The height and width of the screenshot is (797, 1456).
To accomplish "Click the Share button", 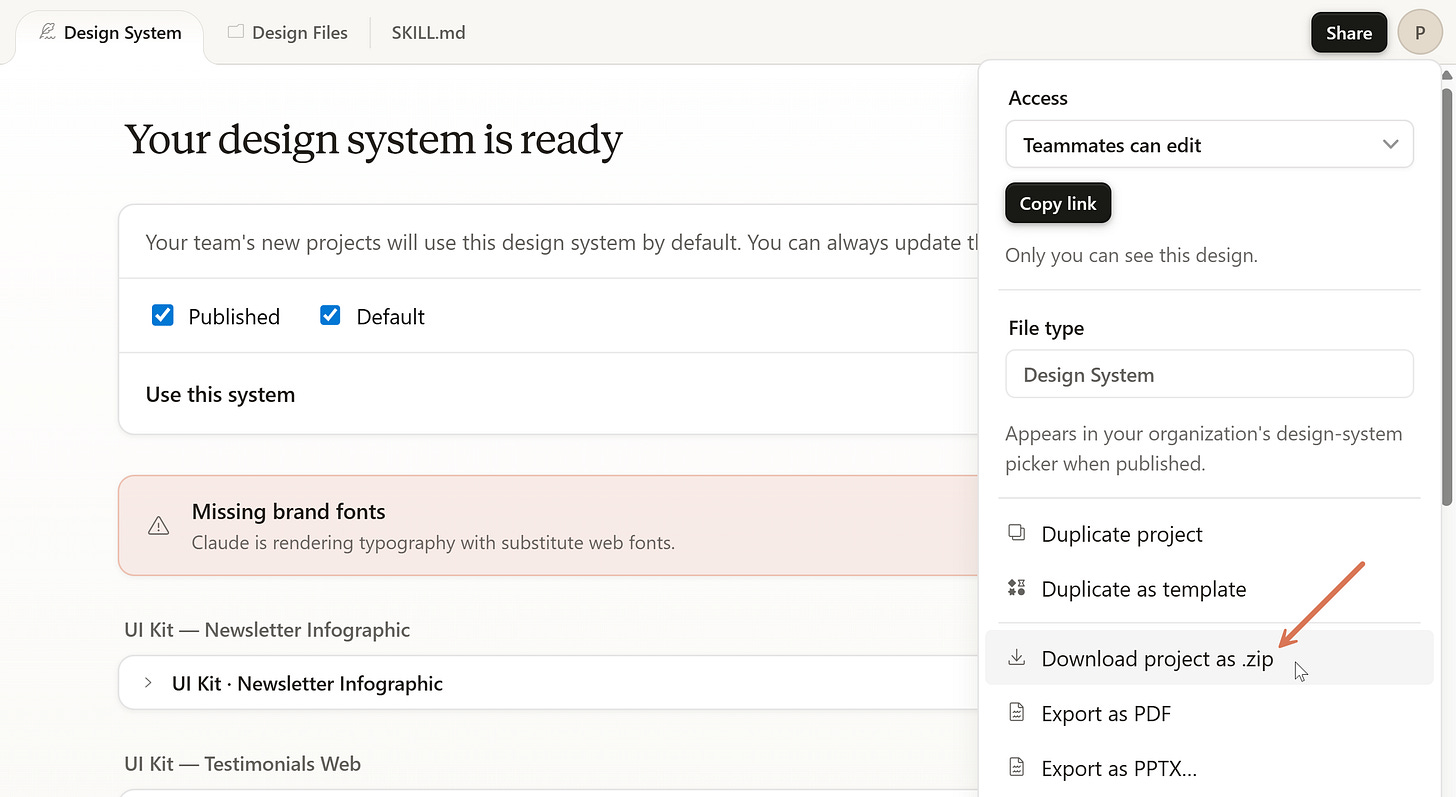I will click(x=1349, y=33).
